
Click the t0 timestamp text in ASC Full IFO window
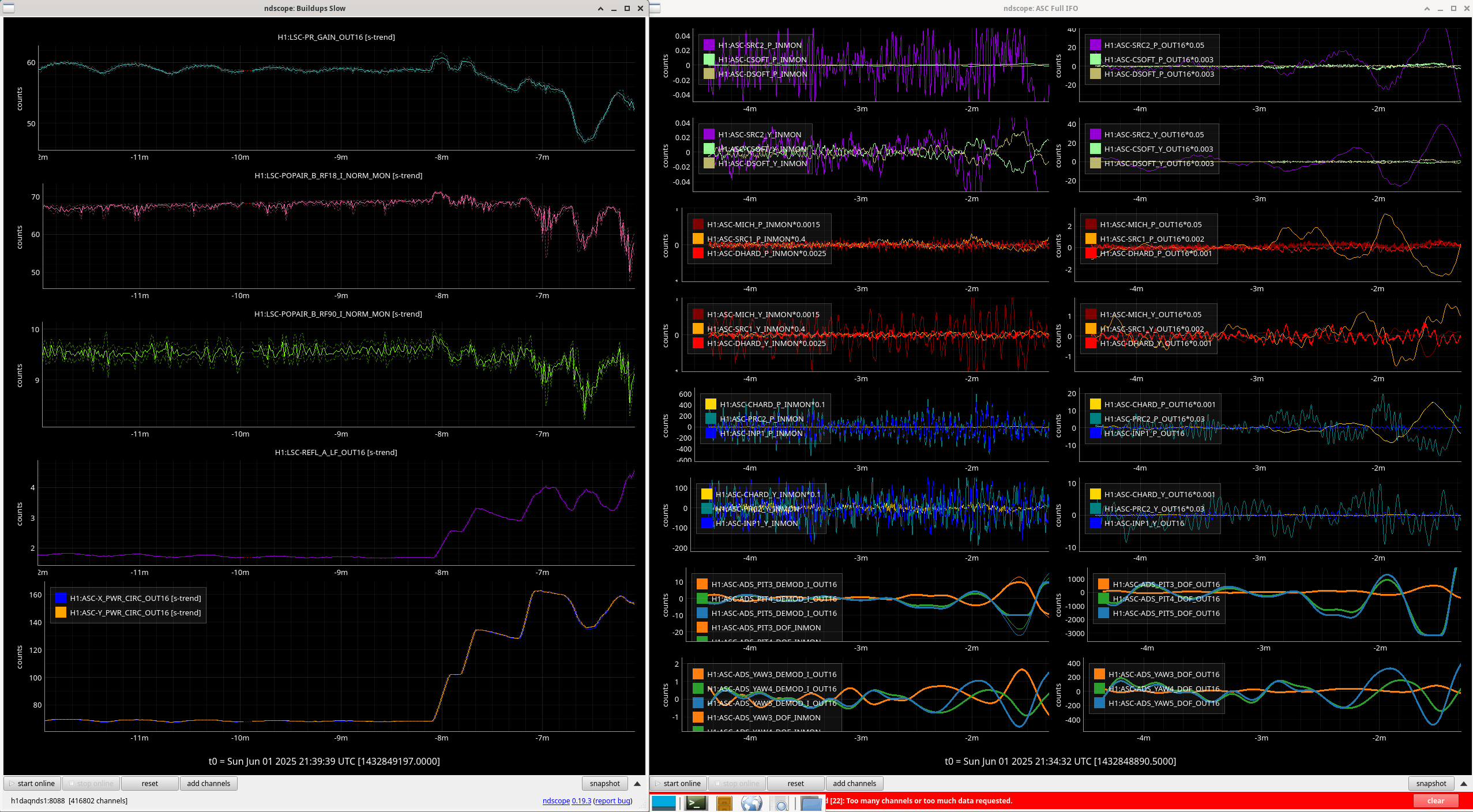click(x=1060, y=761)
